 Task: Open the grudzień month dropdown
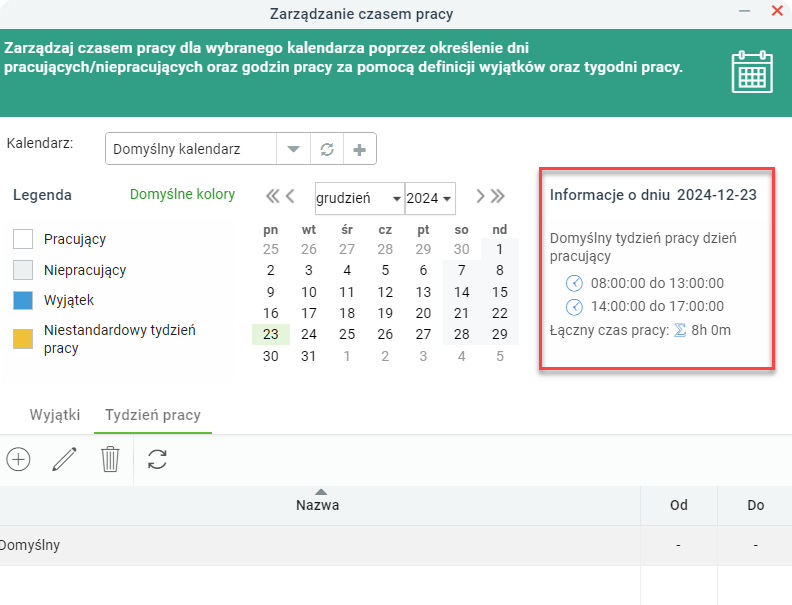coord(360,198)
